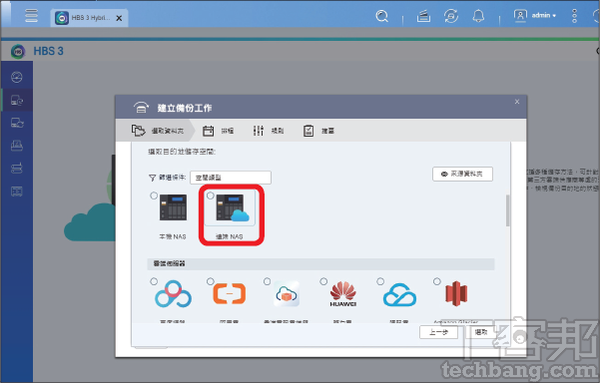Viewport: 600px width, 383px height.
Task: Open the background tasks stack icon
Action: click(x=423, y=16)
